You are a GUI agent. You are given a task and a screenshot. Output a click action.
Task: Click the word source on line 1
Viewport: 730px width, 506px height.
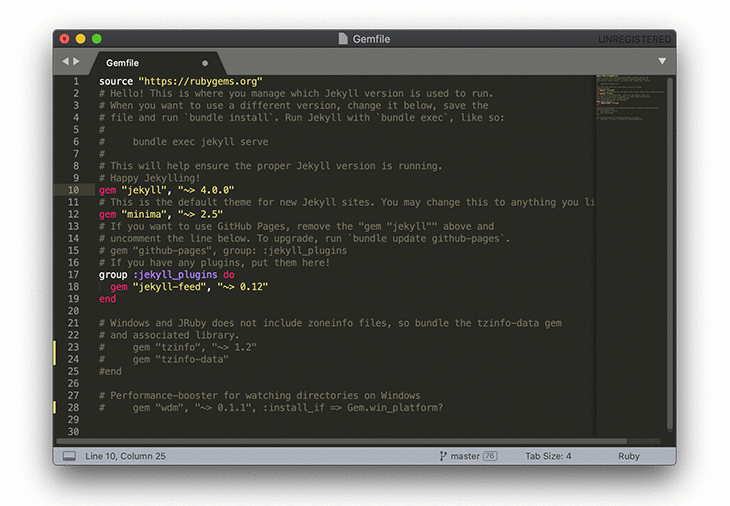click(x=116, y=81)
